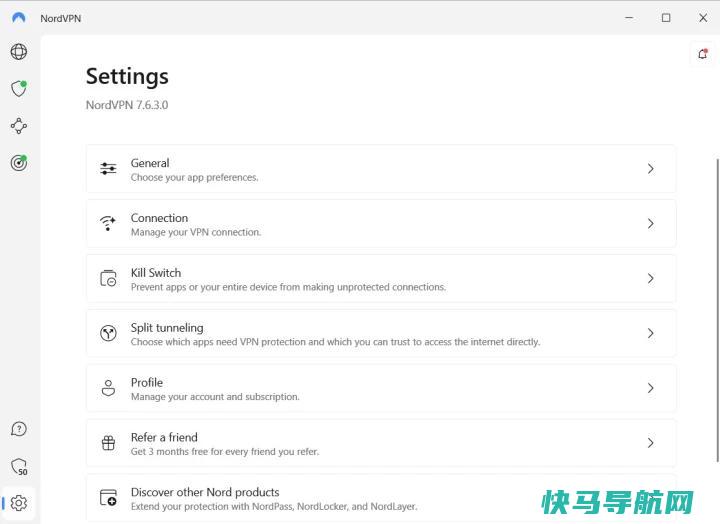Click the General sliders icon

coord(108,169)
